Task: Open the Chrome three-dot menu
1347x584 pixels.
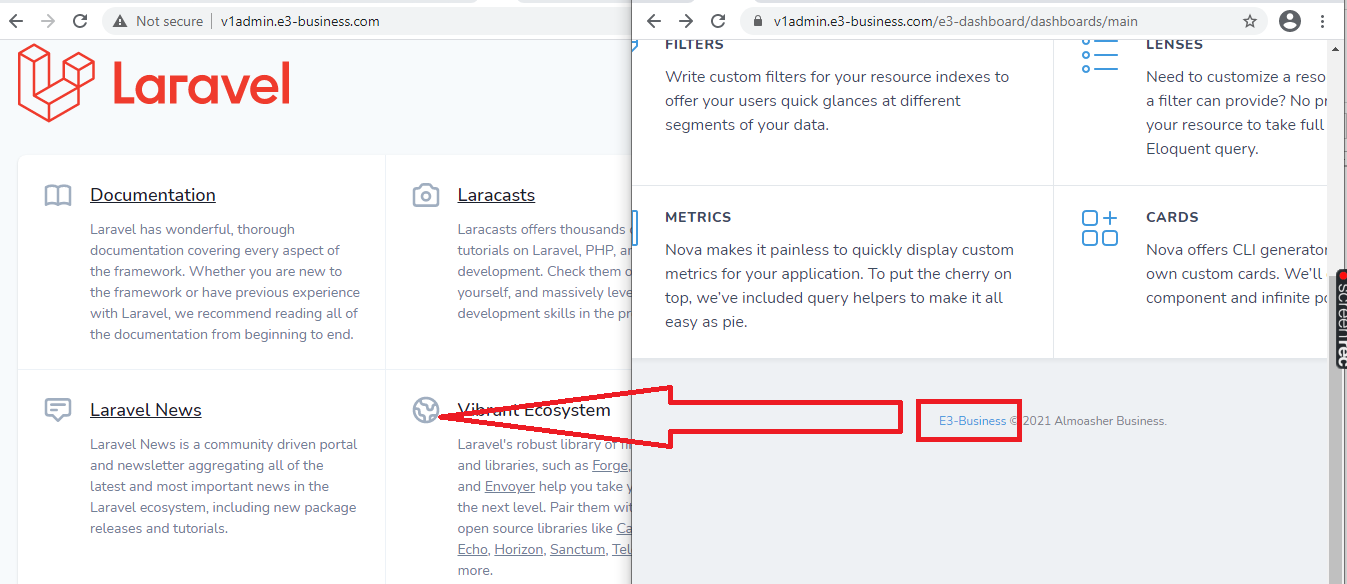Action: click(1325, 21)
